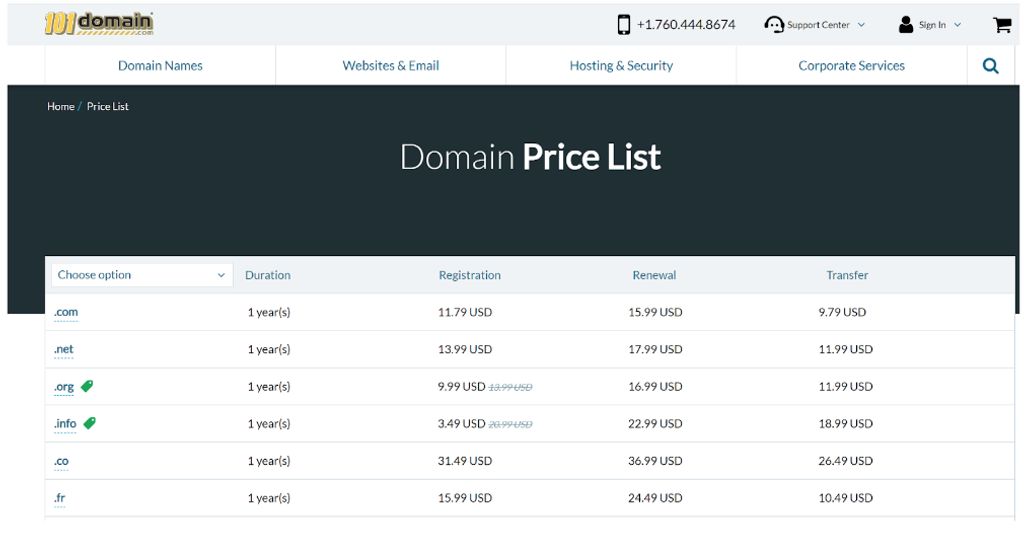The height and width of the screenshot is (537, 1024).
Task: Click the mobile phone icon
Action: point(624,25)
